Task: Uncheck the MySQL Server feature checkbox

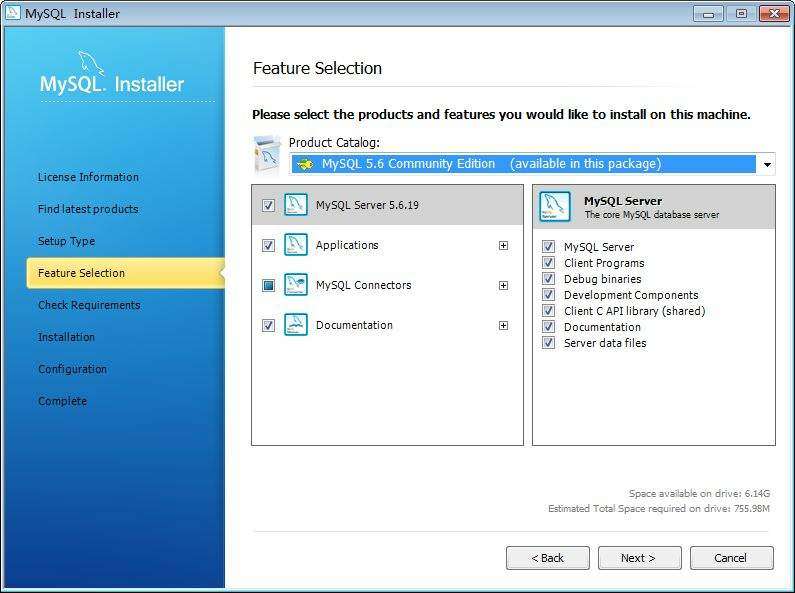Action: [548, 246]
